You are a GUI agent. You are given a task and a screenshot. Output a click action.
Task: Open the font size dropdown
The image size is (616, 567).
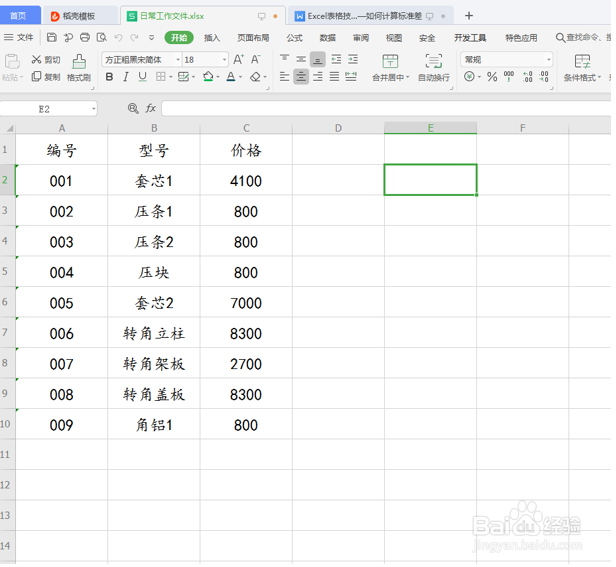click(224, 60)
